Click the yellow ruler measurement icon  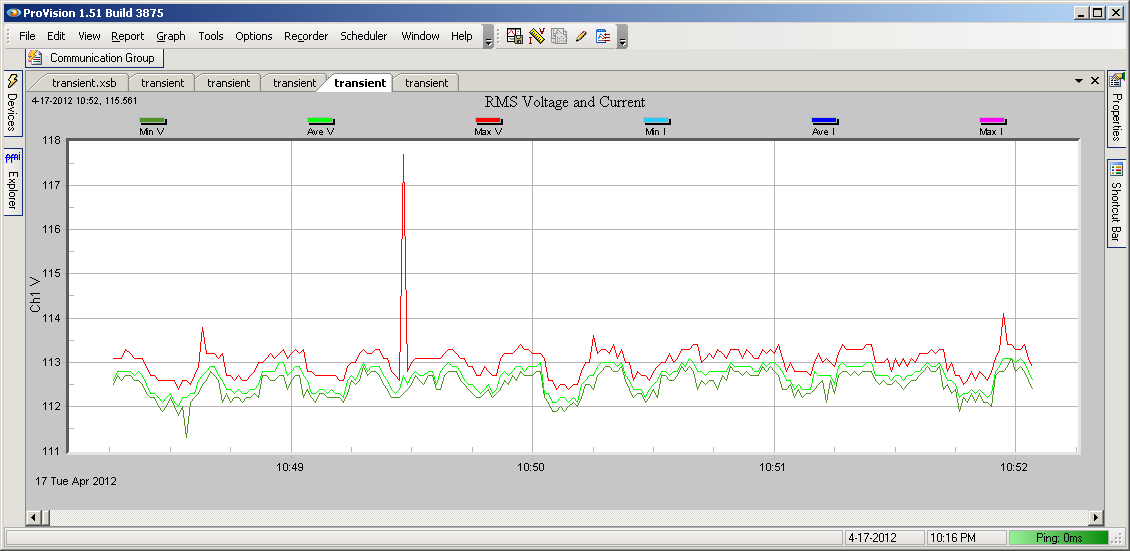click(536, 36)
